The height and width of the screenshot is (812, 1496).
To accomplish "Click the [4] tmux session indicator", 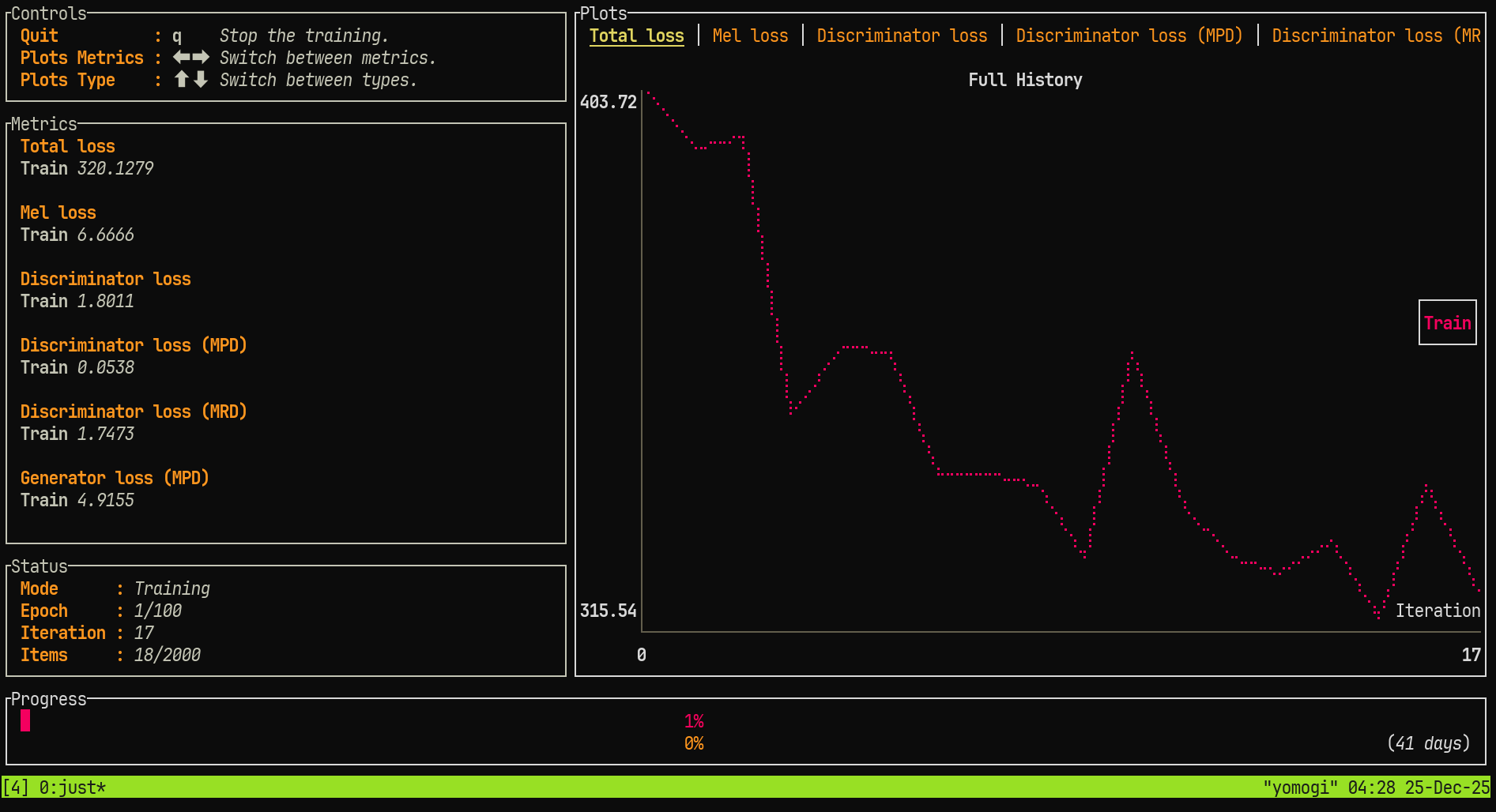I will coord(16,788).
